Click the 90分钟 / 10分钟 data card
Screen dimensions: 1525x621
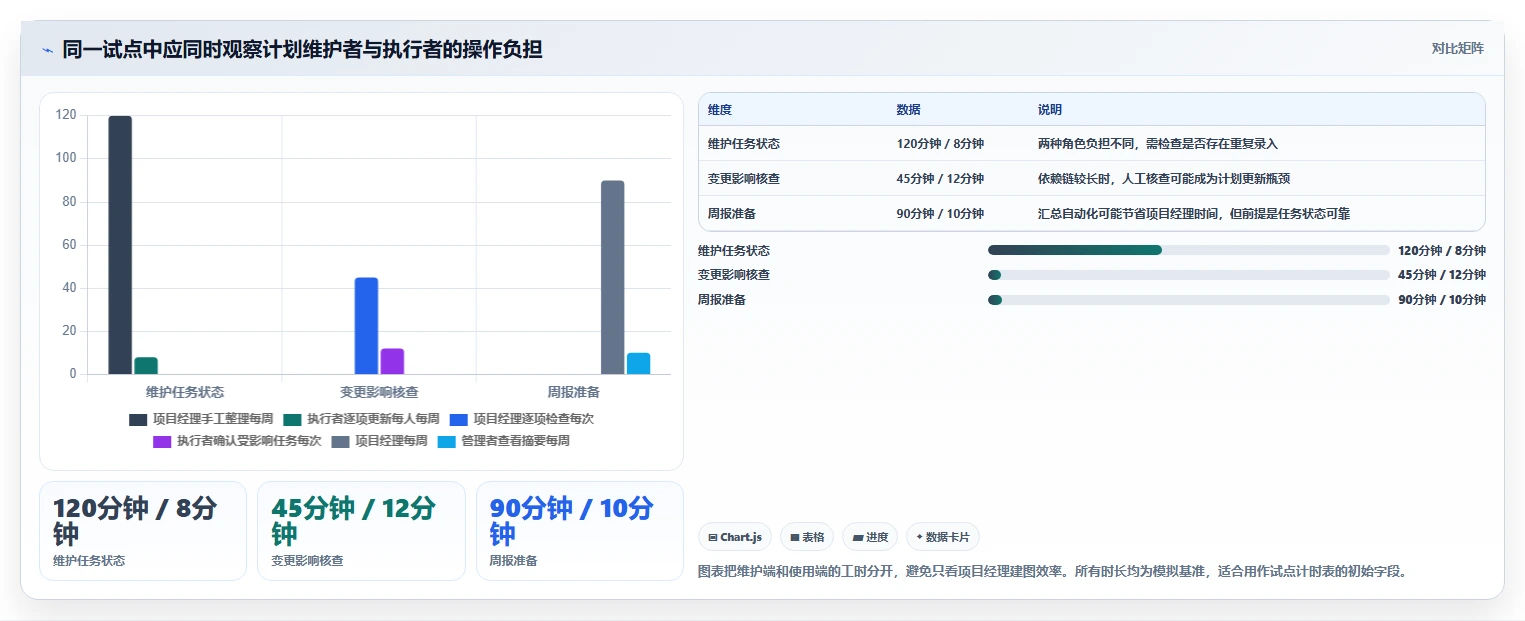(580, 531)
